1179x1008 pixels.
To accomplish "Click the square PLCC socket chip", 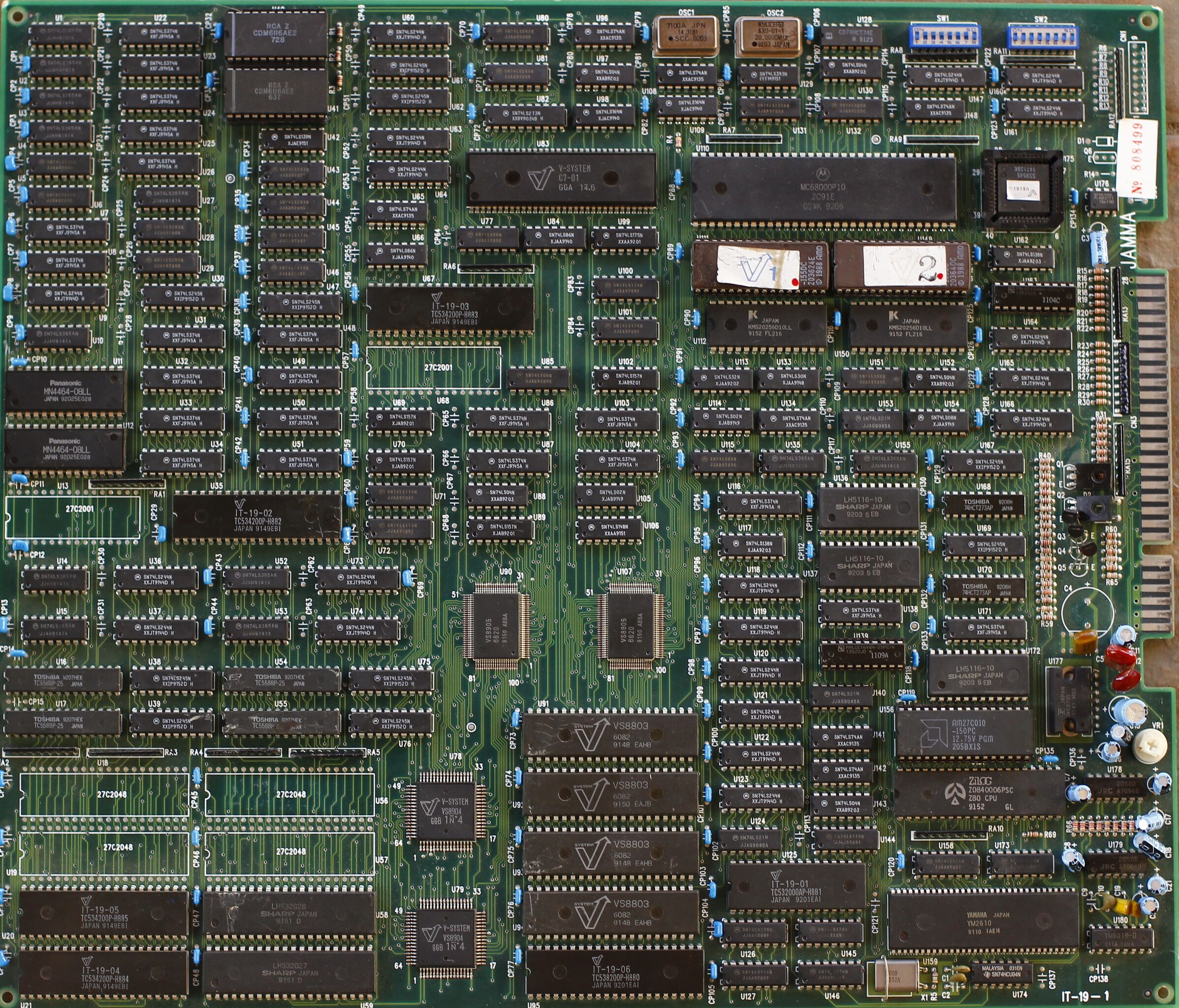I will pos(1022,190).
